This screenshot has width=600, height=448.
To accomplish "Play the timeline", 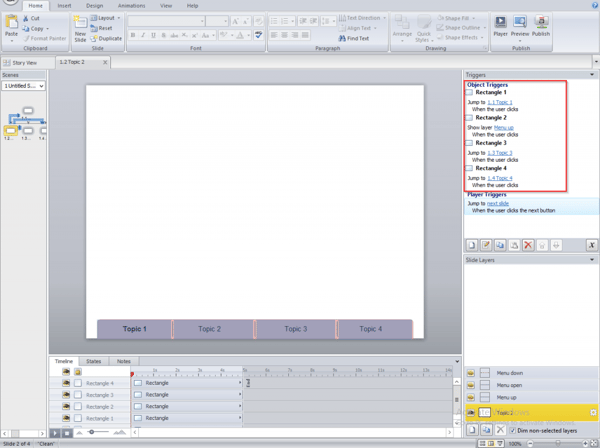I will (55, 433).
